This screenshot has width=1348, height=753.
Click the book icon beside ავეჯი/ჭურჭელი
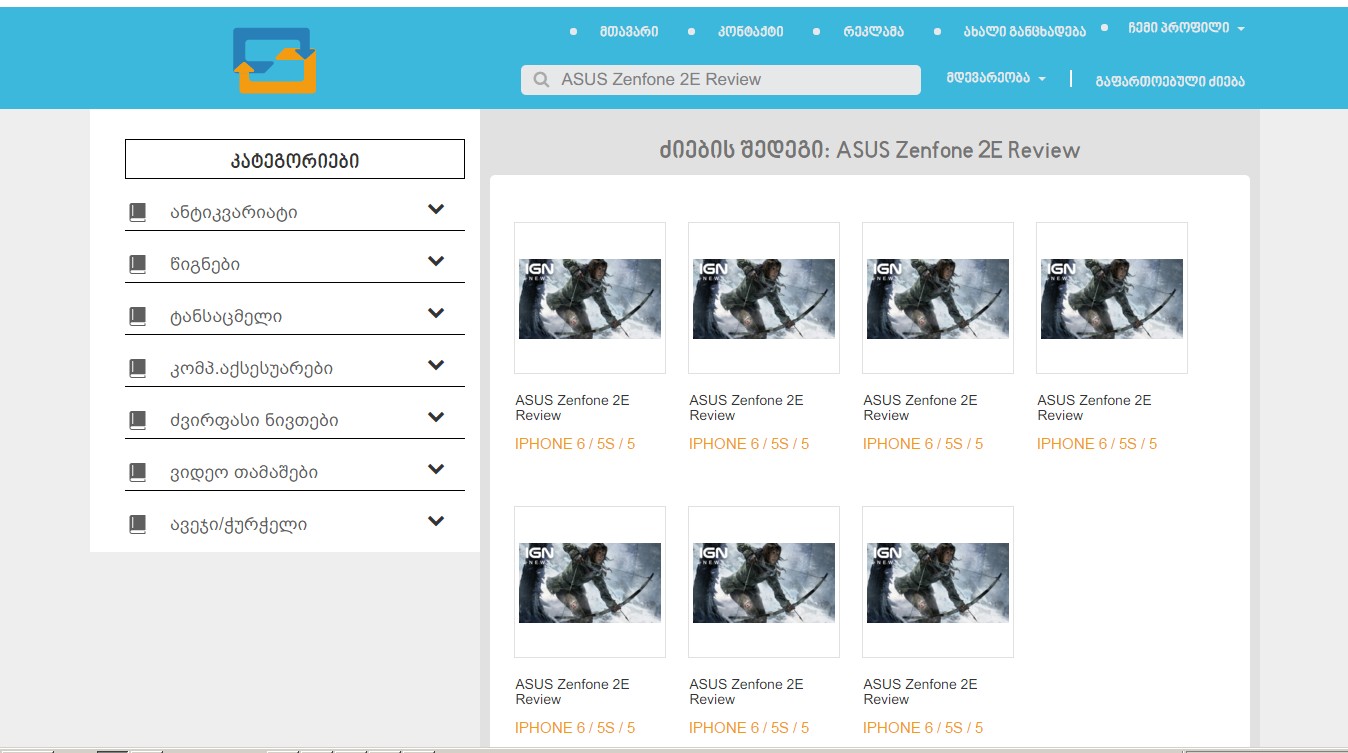[x=138, y=524]
